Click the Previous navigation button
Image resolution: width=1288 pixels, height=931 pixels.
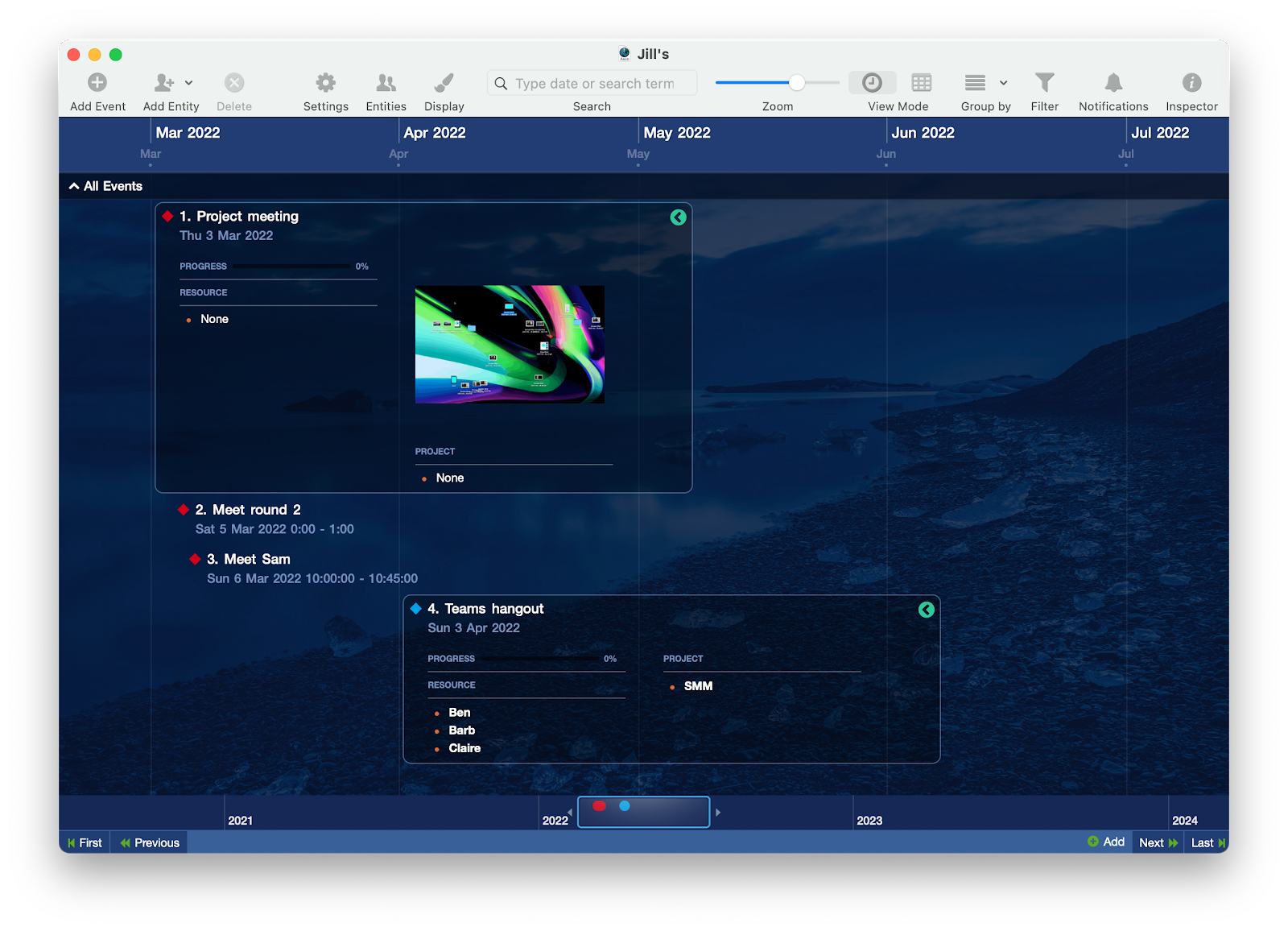(148, 842)
